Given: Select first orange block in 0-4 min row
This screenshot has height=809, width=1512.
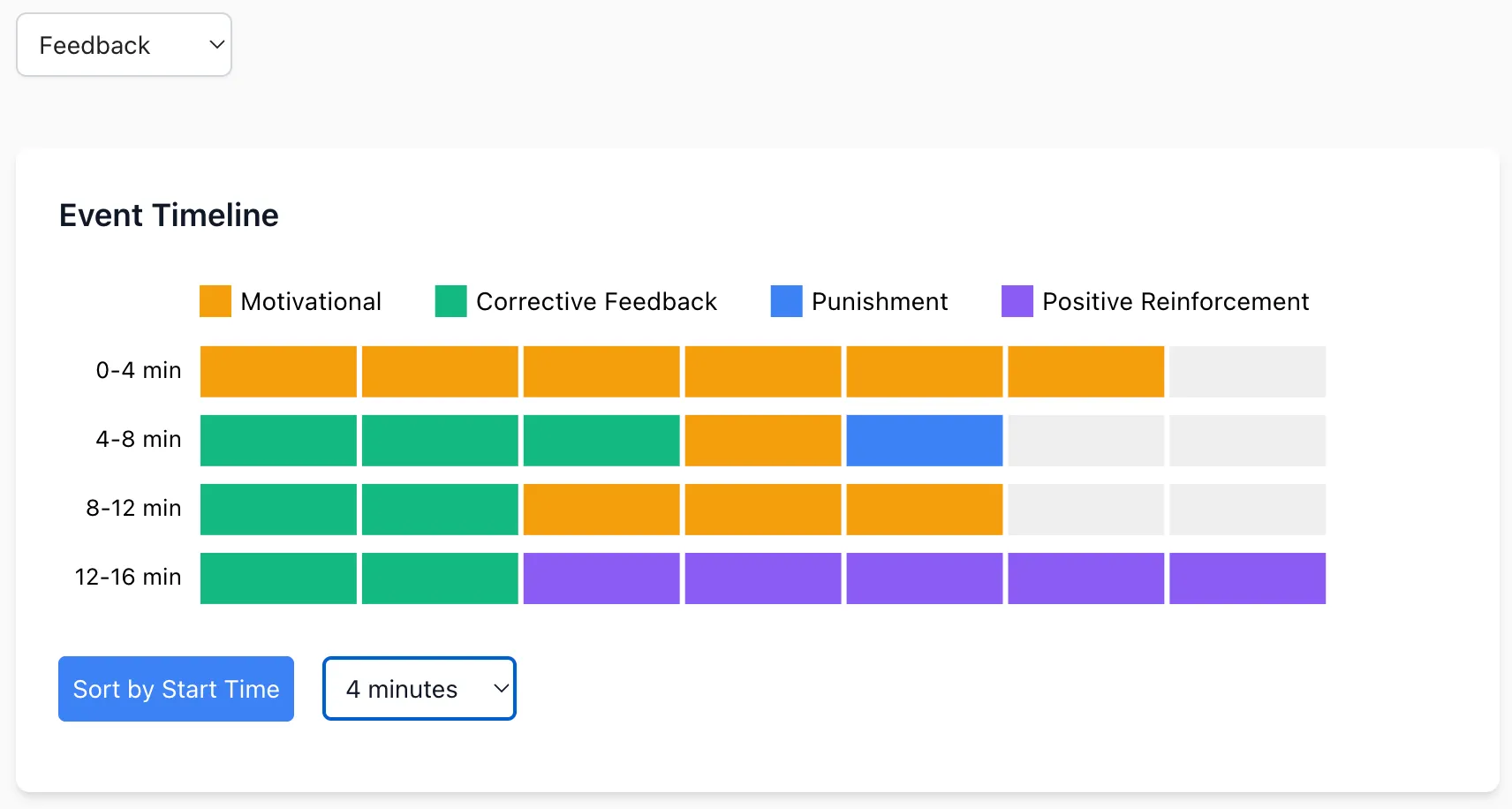Looking at the screenshot, I should pyautogui.click(x=278, y=372).
